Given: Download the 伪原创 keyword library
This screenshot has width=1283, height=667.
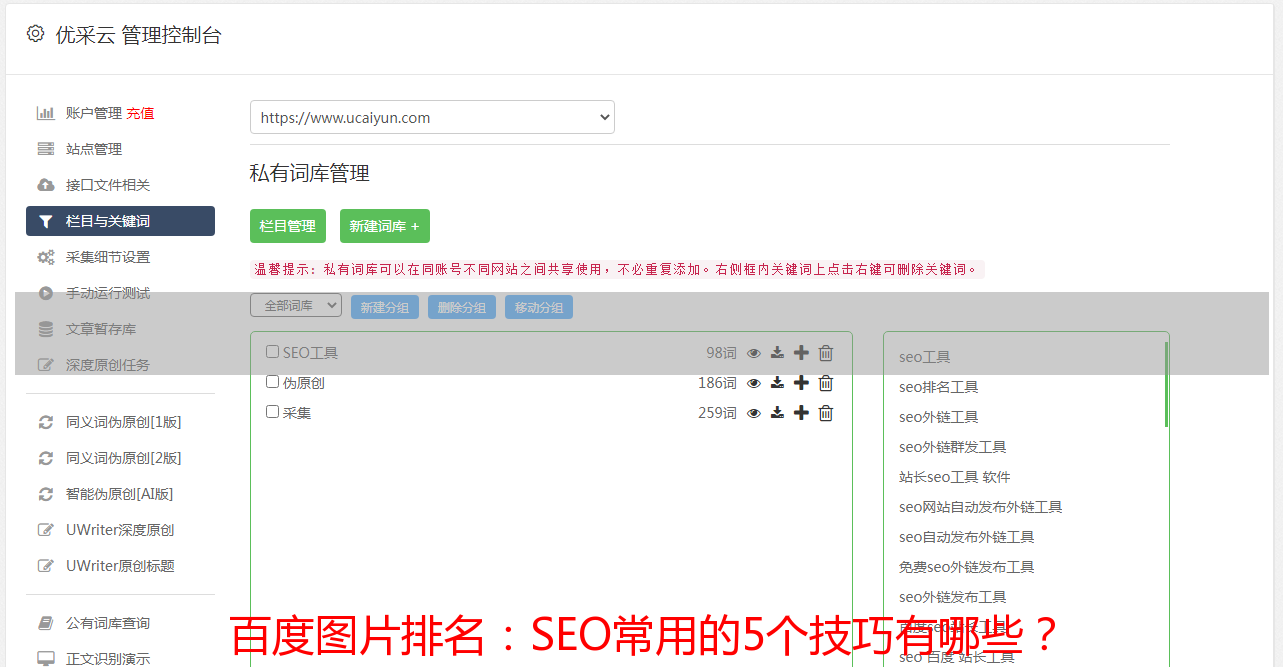Looking at the screenshot, I should [x=777, y=383].
